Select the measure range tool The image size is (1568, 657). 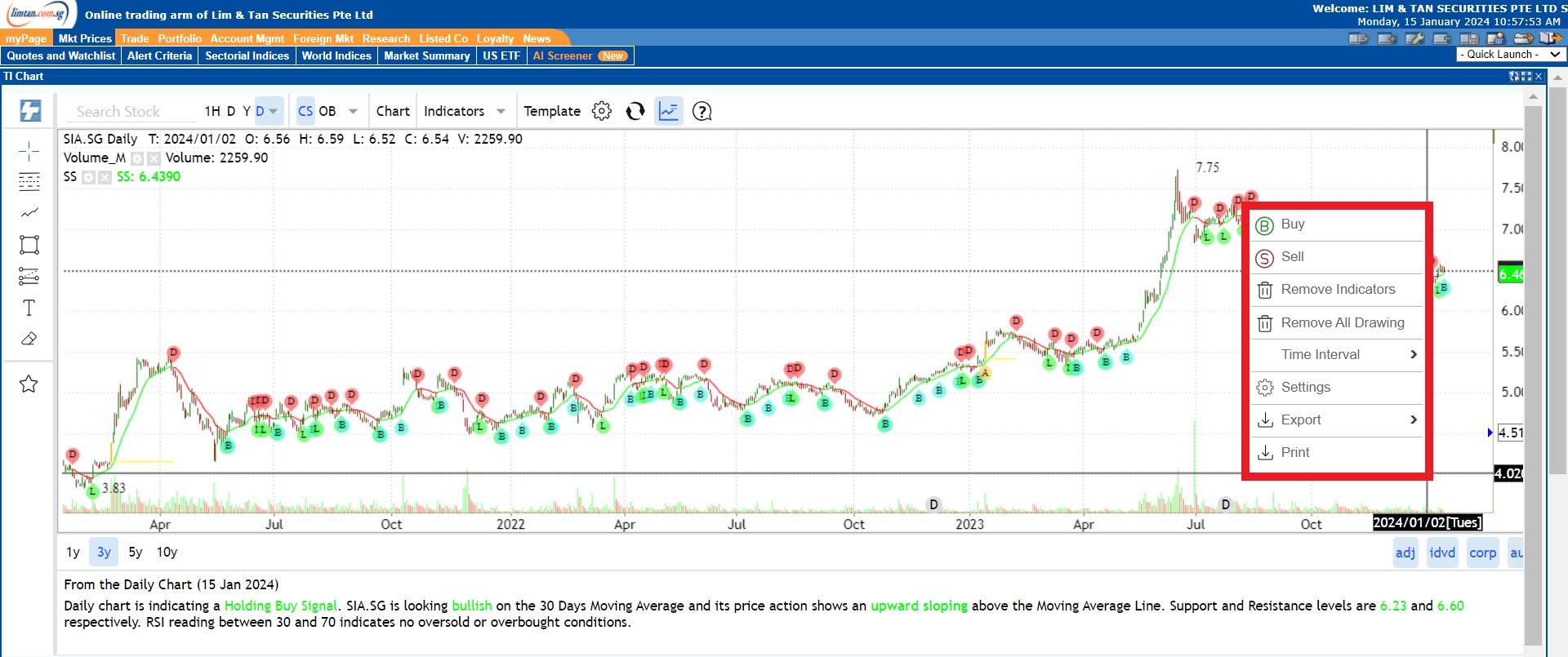pos(29,277)
